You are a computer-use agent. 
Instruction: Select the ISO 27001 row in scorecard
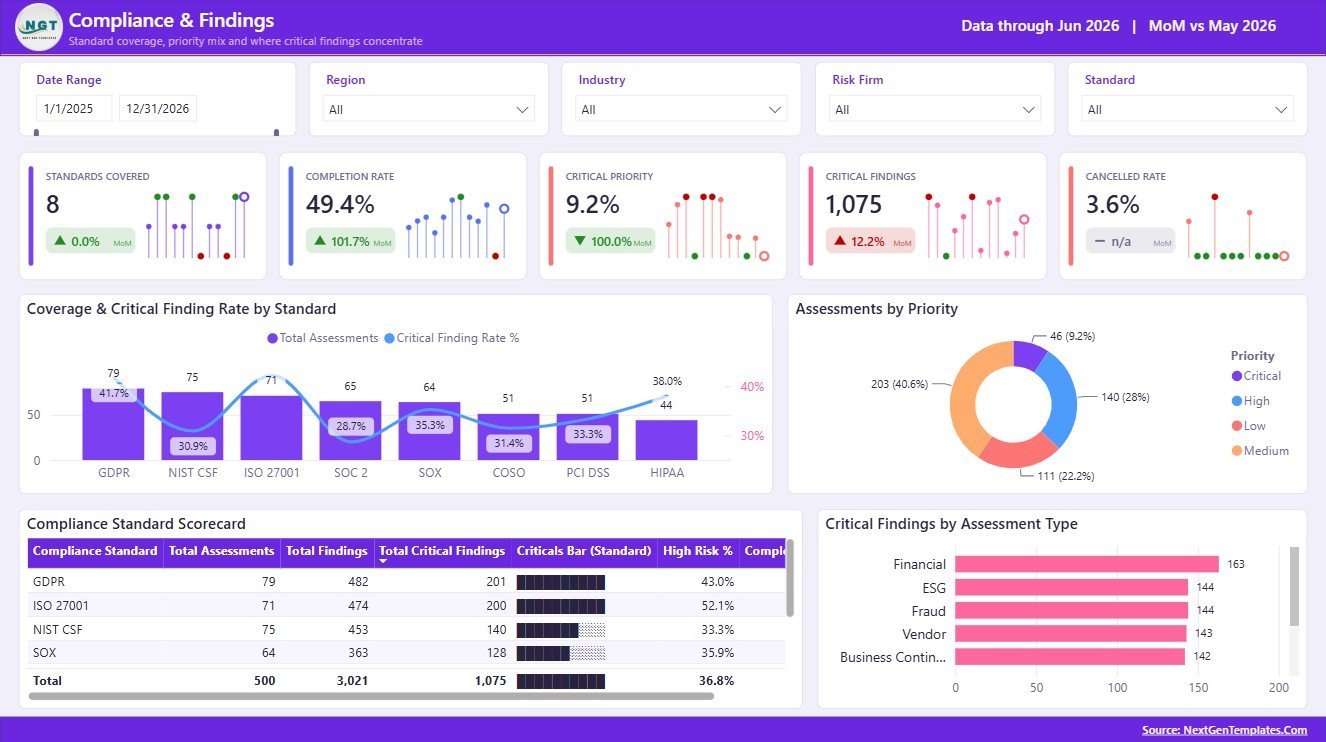click(406, 605)
